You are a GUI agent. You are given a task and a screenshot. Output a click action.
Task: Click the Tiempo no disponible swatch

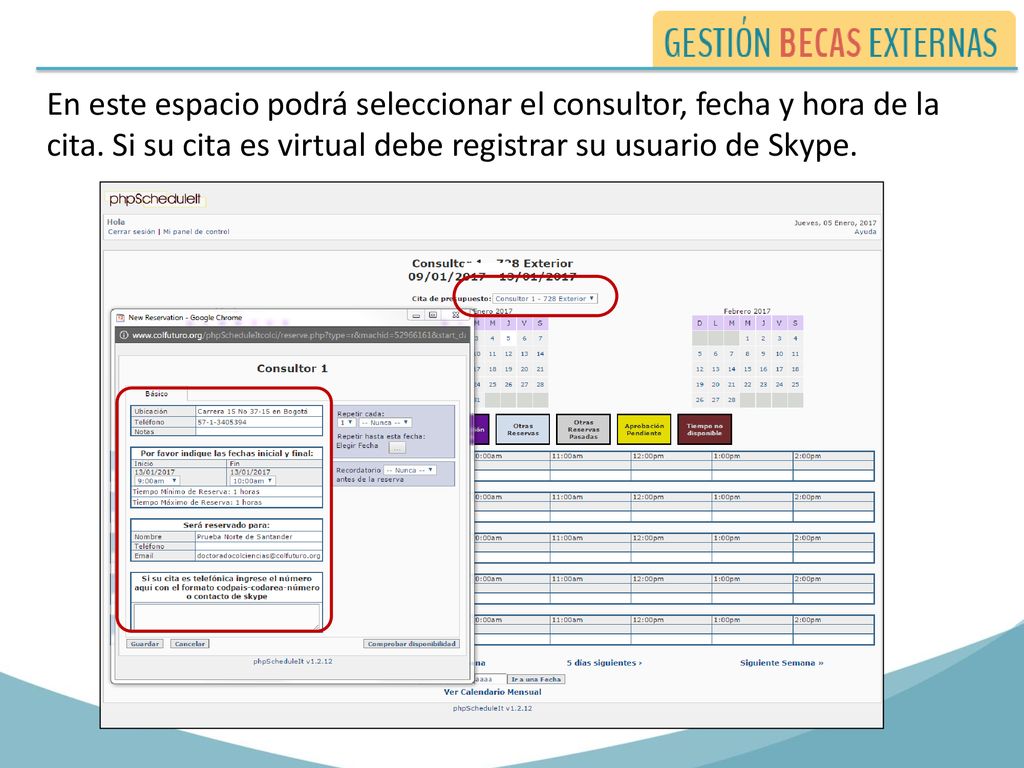pyautogui.click(x=704, y=429)
